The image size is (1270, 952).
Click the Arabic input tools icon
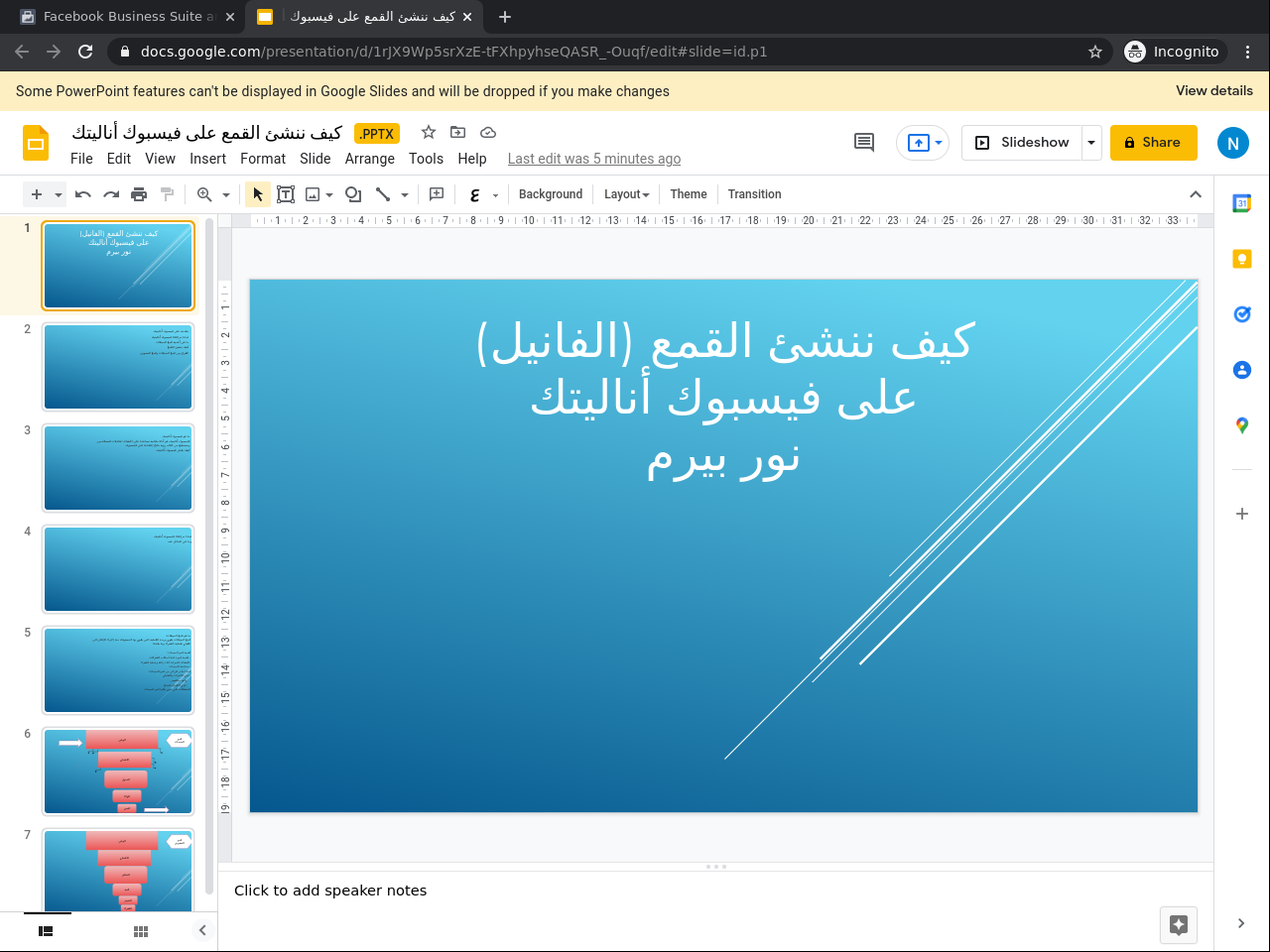475,194
